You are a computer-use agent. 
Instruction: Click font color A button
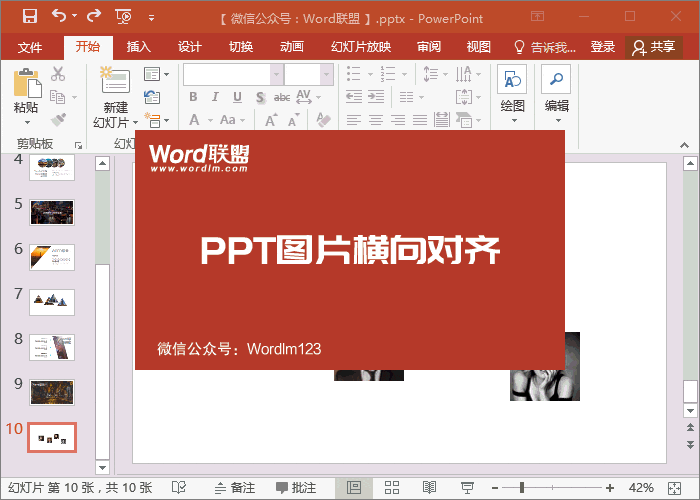[194, 120]
